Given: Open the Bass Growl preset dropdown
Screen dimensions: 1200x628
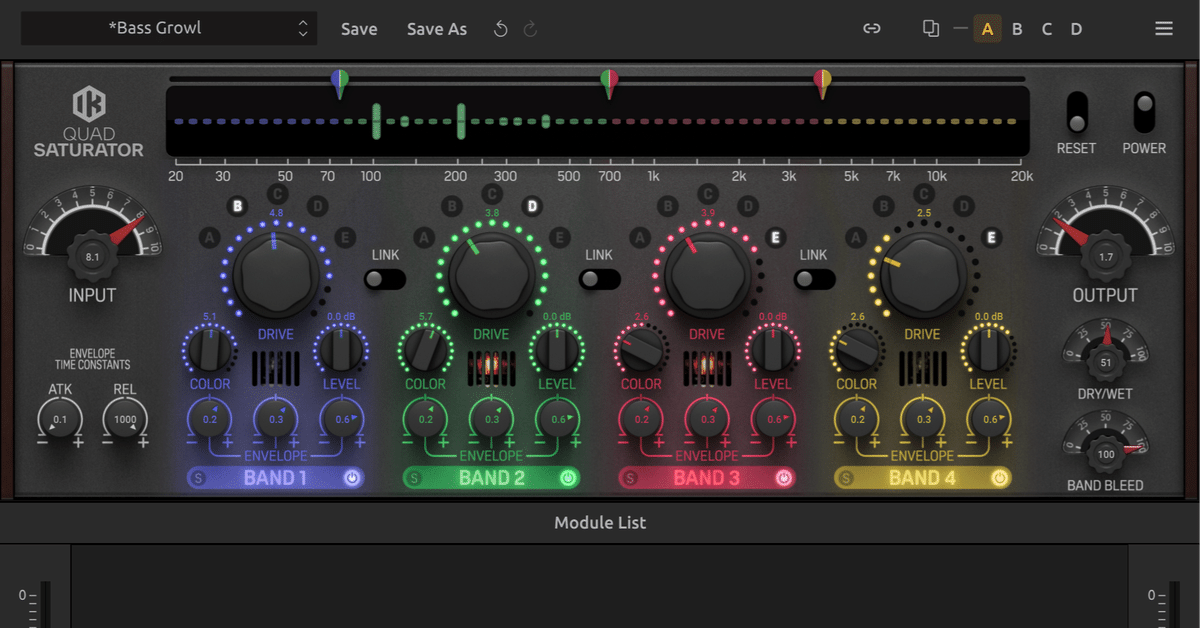Looking at the screenshot, I should click(x=168, y=28).
